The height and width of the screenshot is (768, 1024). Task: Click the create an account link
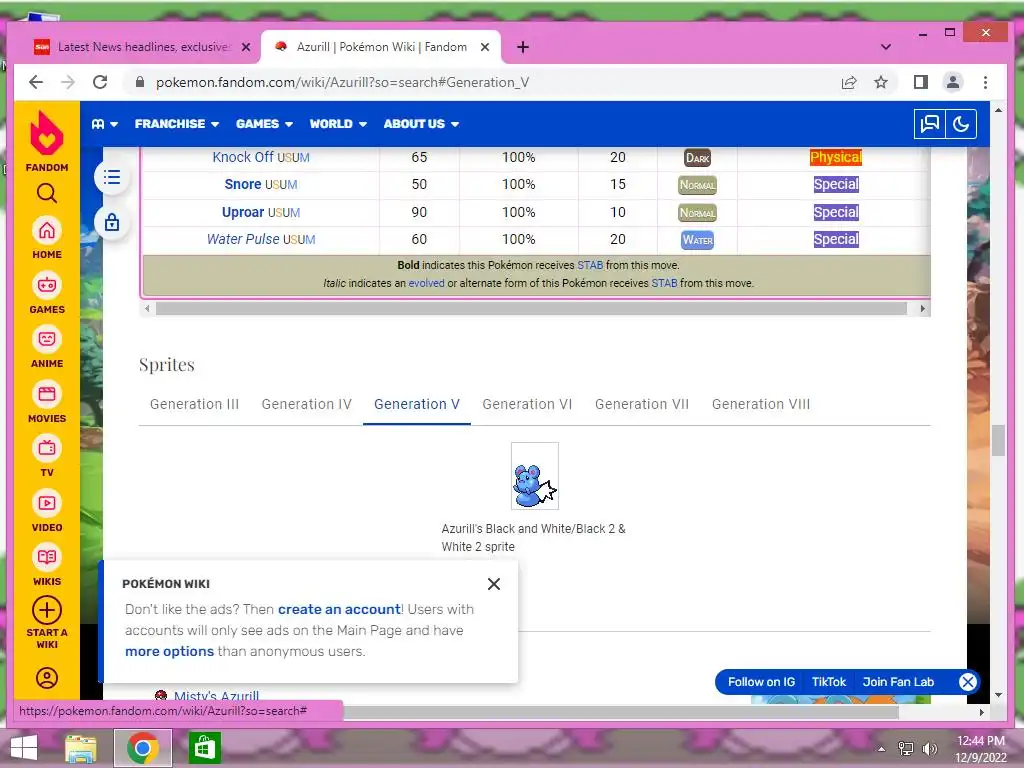[x=339, y=609]
